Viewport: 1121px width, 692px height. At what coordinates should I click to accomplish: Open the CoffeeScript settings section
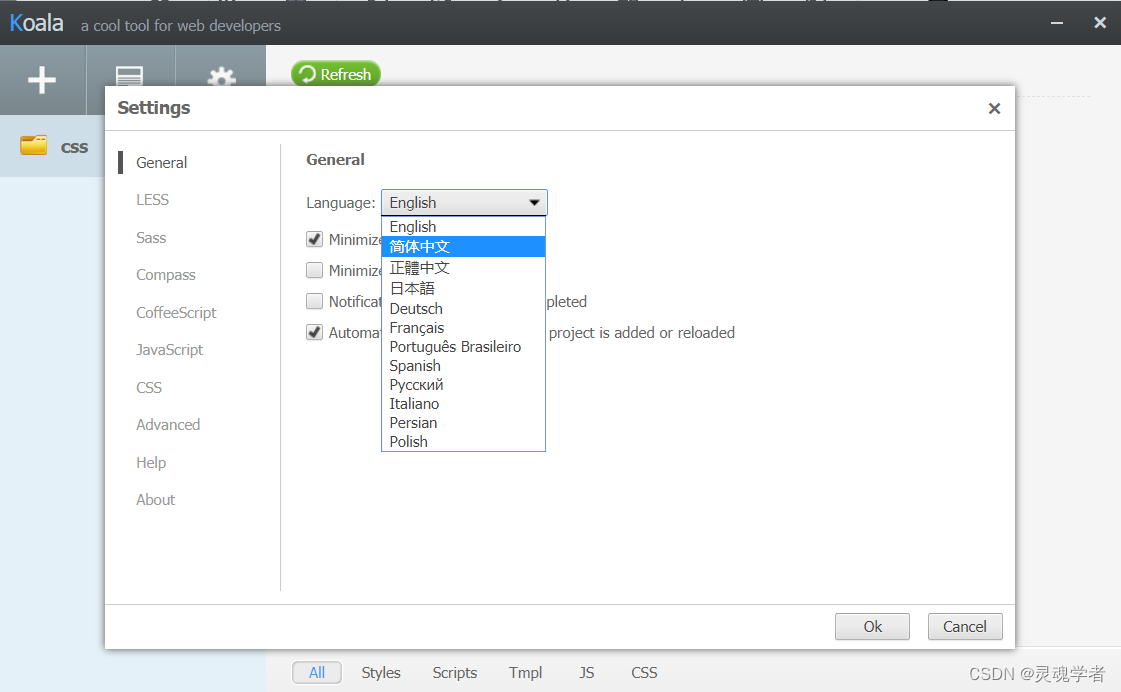coord(176,312)
